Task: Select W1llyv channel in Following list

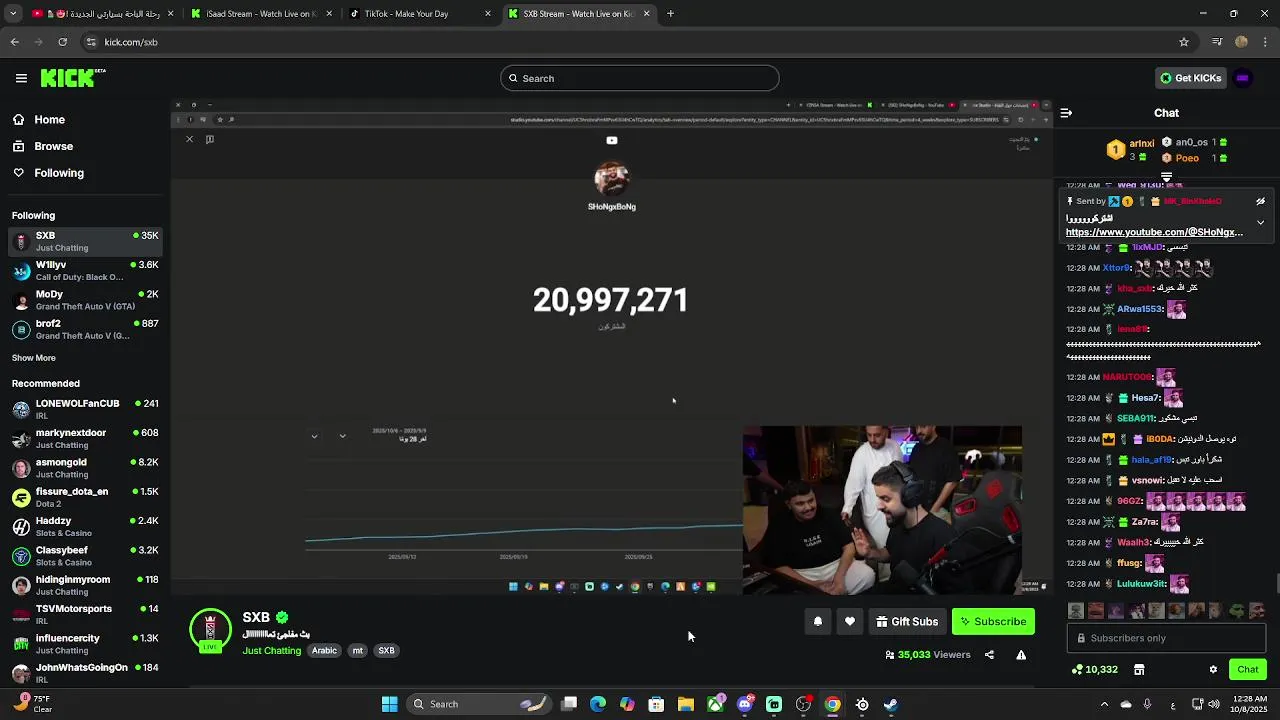Action: tap(85, 271)
